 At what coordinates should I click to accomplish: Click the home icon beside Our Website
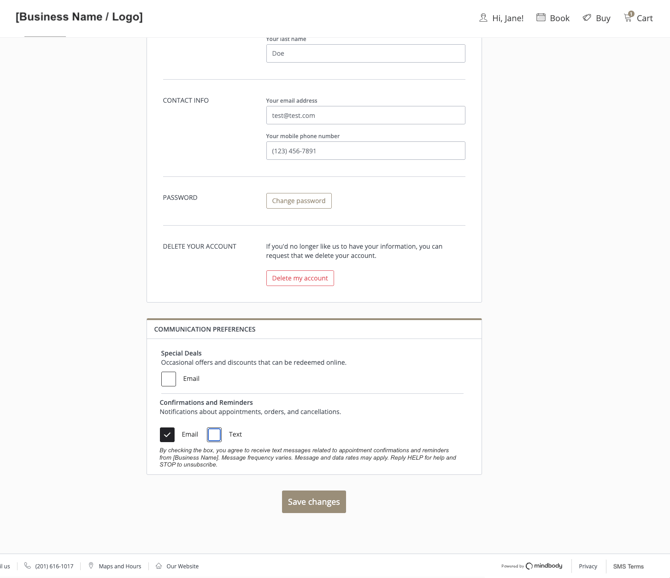pyautogui.click(x=159, y=566)
